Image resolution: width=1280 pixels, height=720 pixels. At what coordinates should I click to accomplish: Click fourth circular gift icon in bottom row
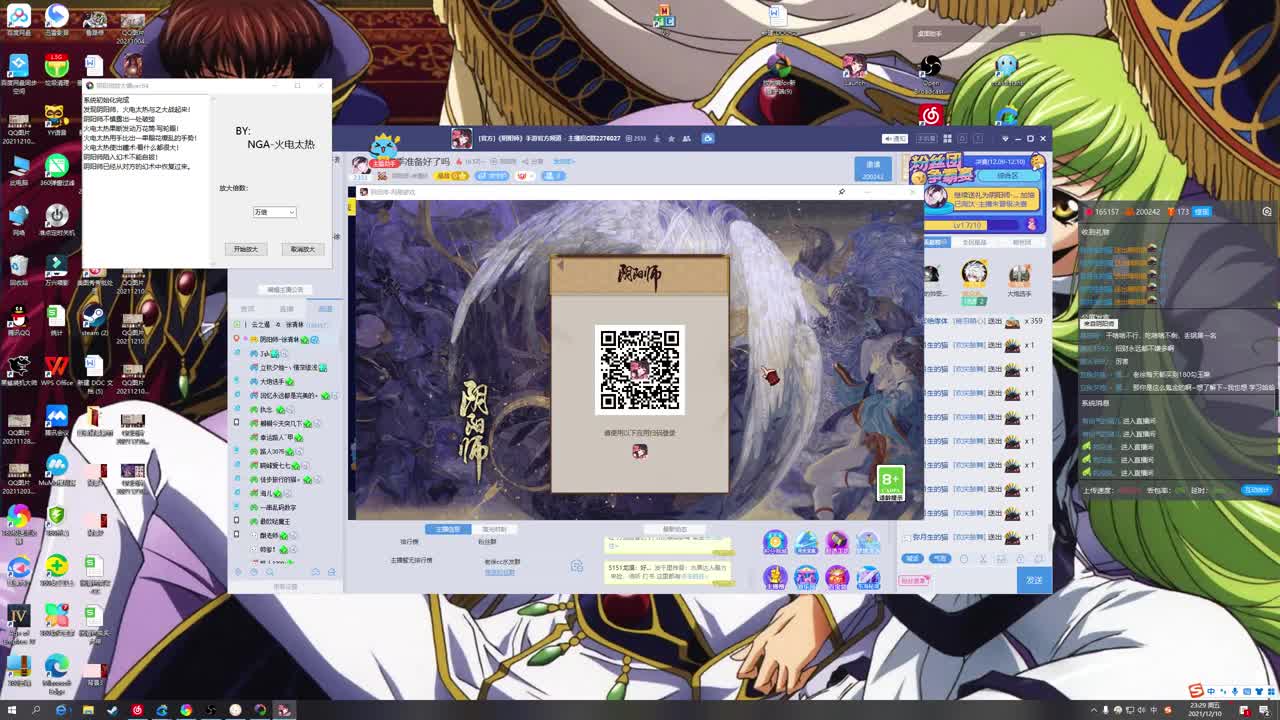coord(868,576)
